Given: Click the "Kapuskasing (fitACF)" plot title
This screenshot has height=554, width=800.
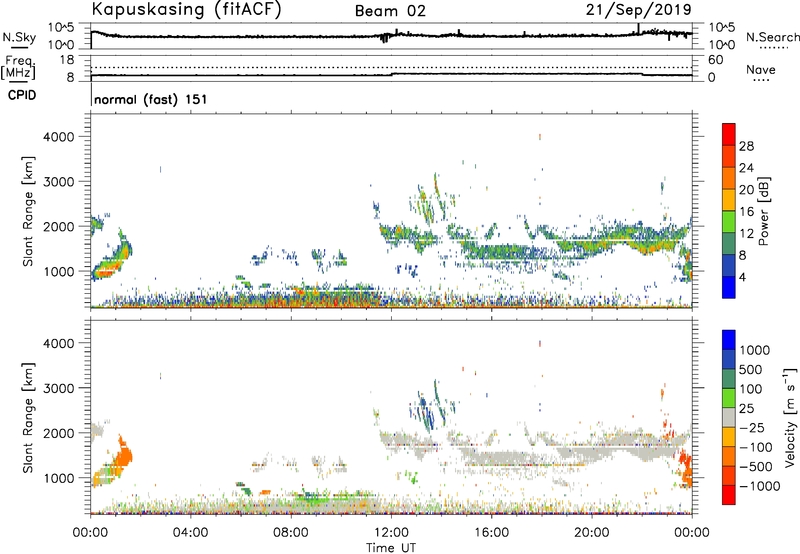Looking at the screenshot, I should click(186, 10).
